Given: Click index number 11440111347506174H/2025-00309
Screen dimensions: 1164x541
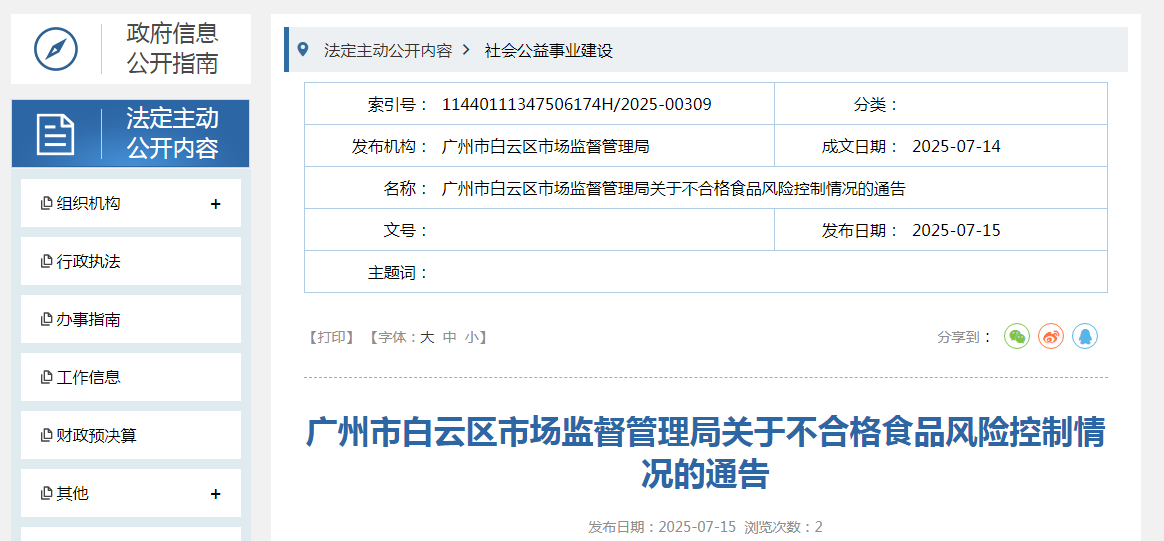Looking at the screenshot, I should click(577, 105).
